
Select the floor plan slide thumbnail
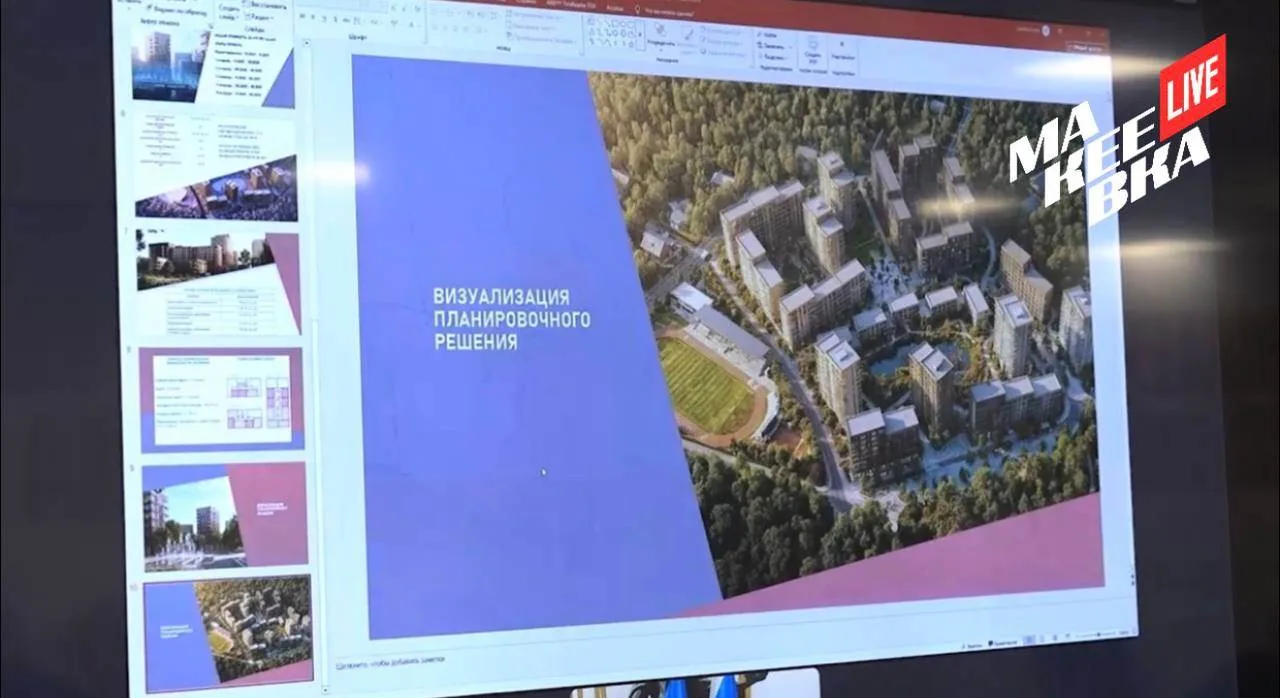221,399
